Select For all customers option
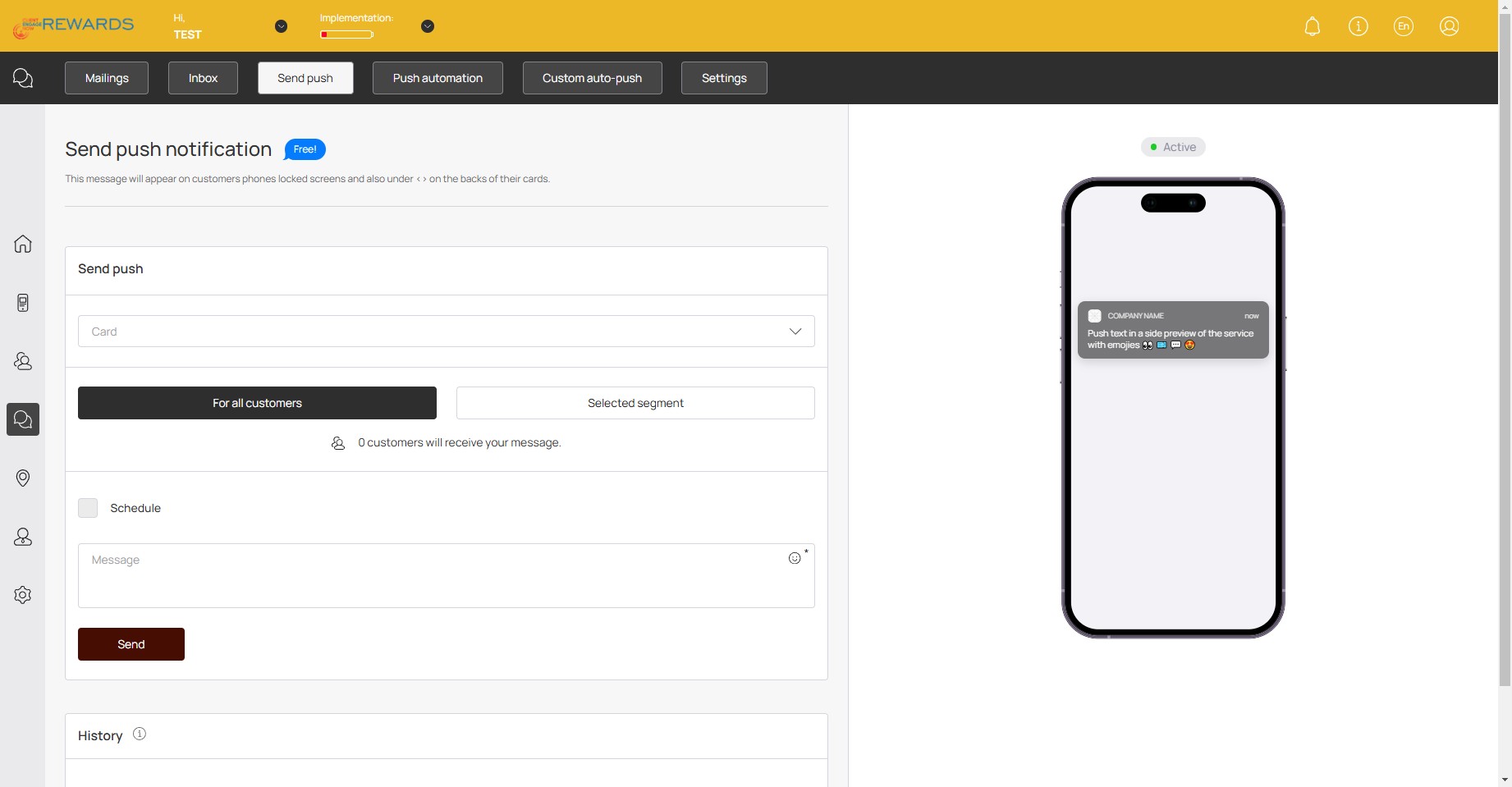The width and height of the screenshot is (1512, 787). coord(257,403)
